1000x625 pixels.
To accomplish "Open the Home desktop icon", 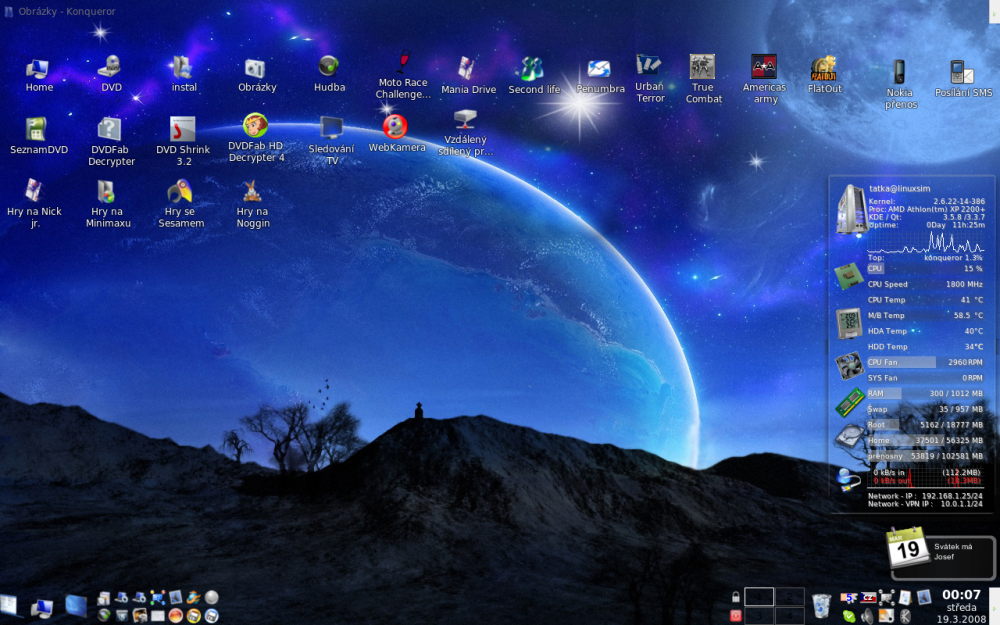I will 38,75.
